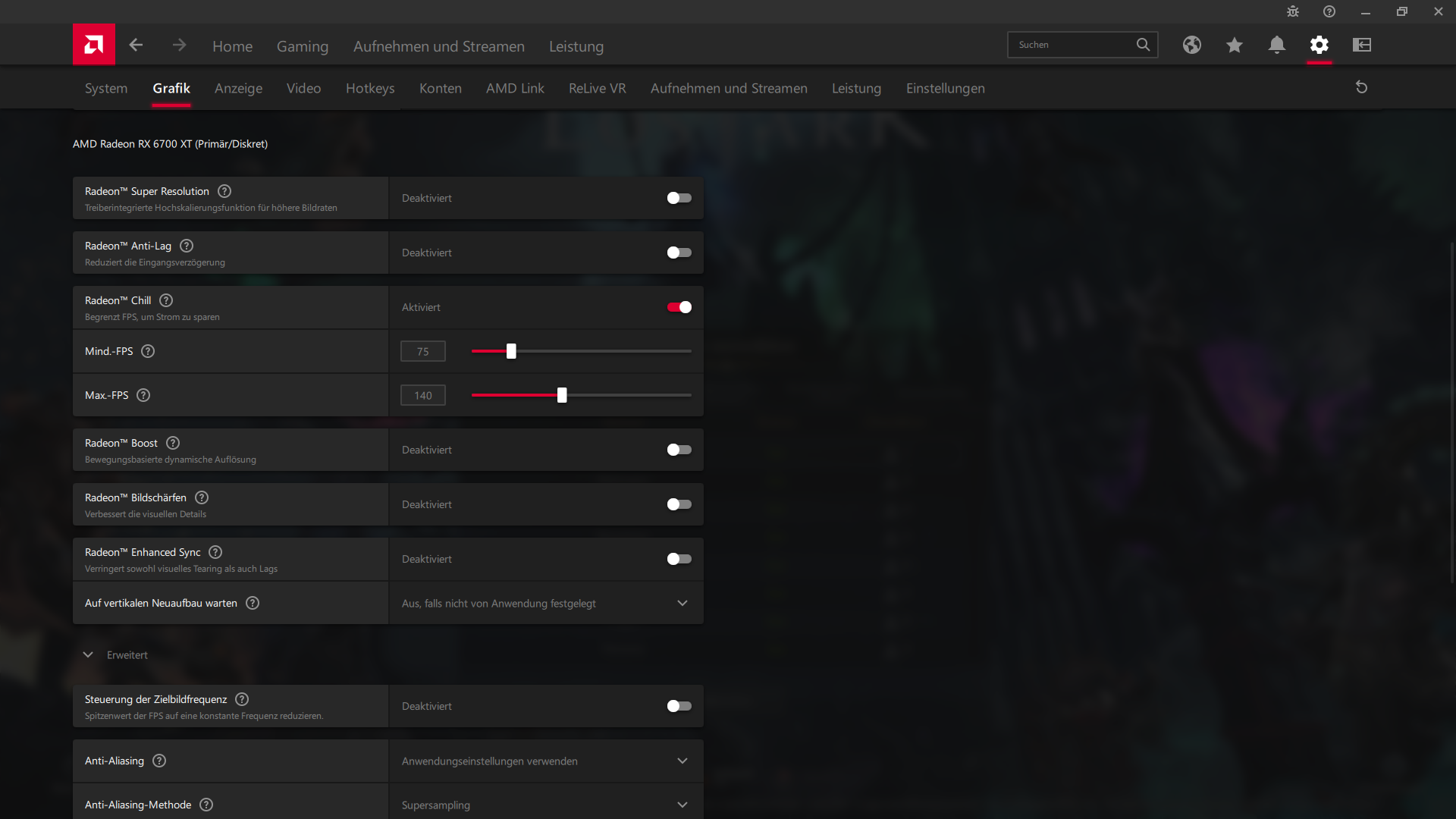This screenshot has width=1456, height=819.
Task: Open help for Radeon Anti-Lag
Action: (x=187, y=246)
